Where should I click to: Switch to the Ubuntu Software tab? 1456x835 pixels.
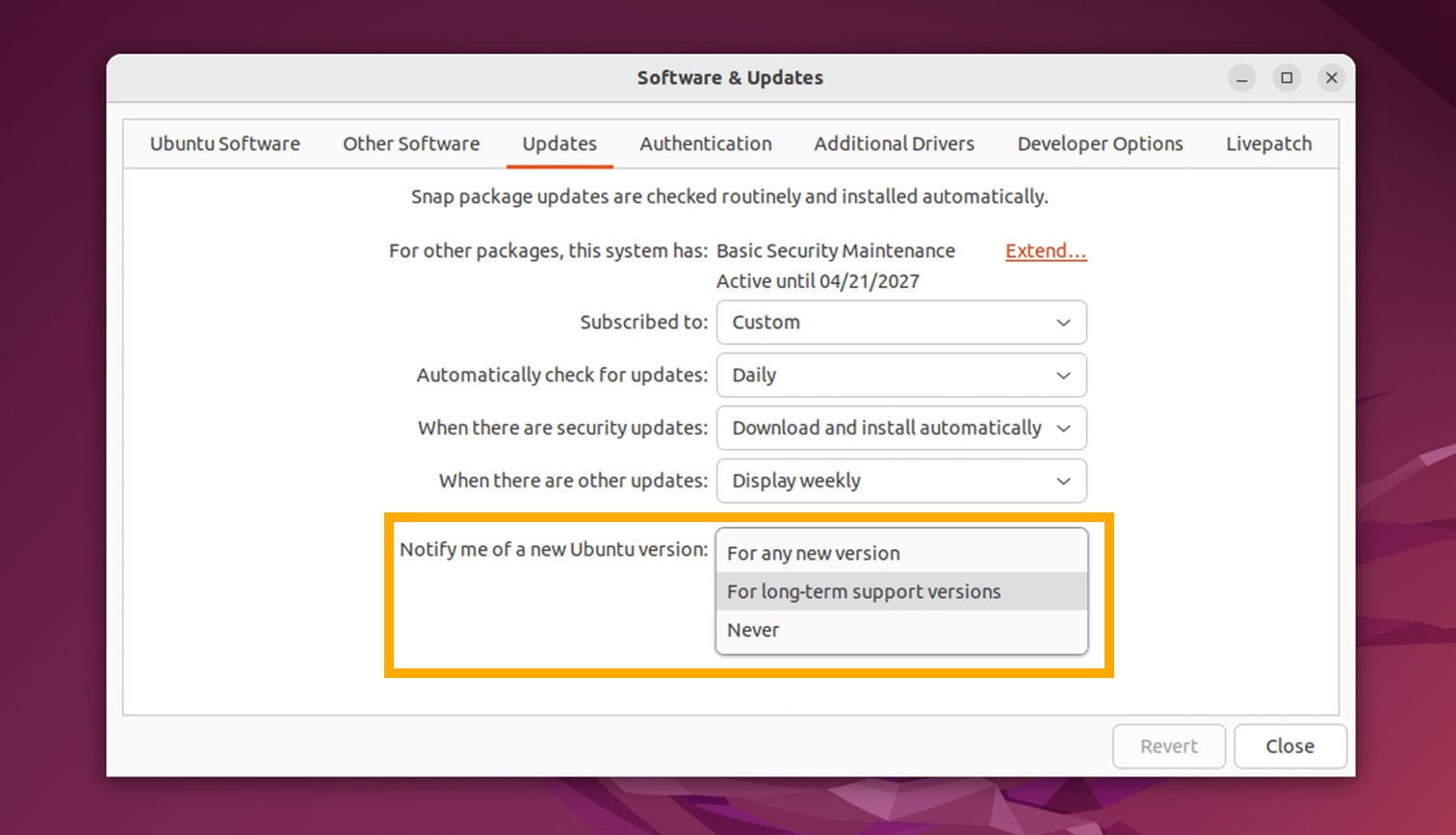point(224,144)
